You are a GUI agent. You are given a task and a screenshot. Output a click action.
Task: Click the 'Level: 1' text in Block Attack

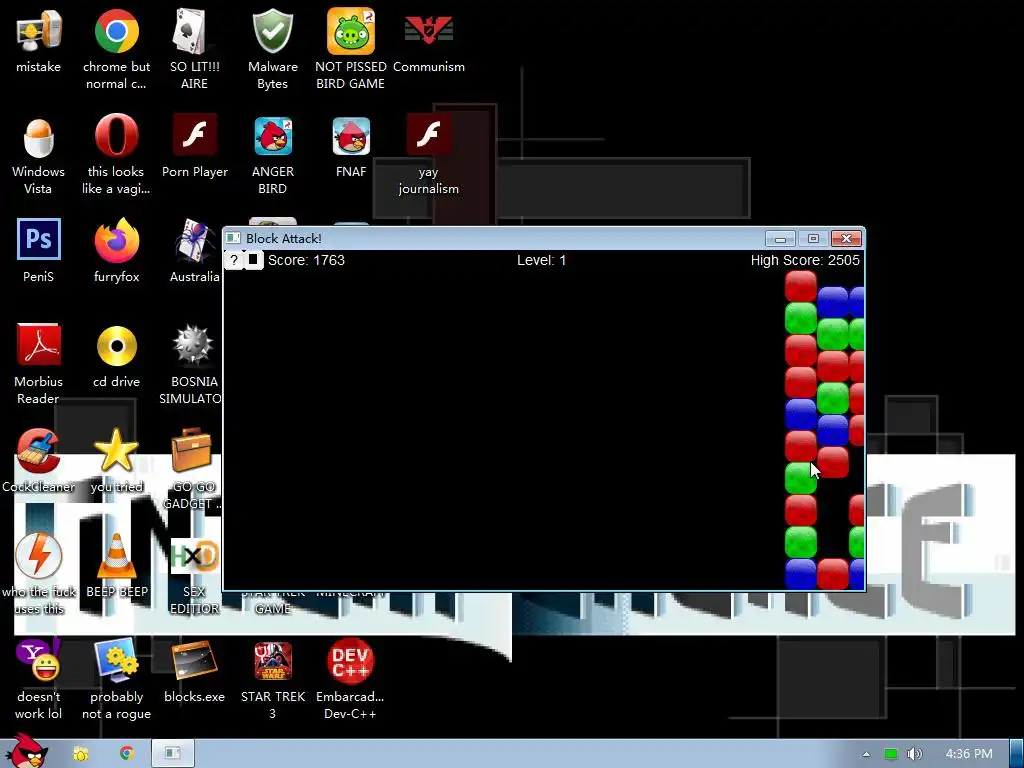(x=541, y=260)
